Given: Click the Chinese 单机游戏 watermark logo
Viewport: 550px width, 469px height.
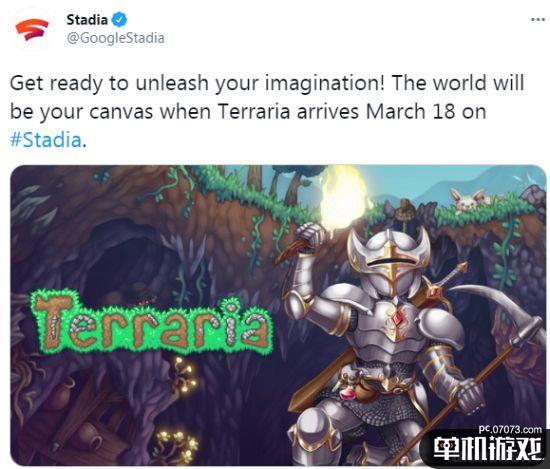Looking at the screenshot, I should [487, 449].
